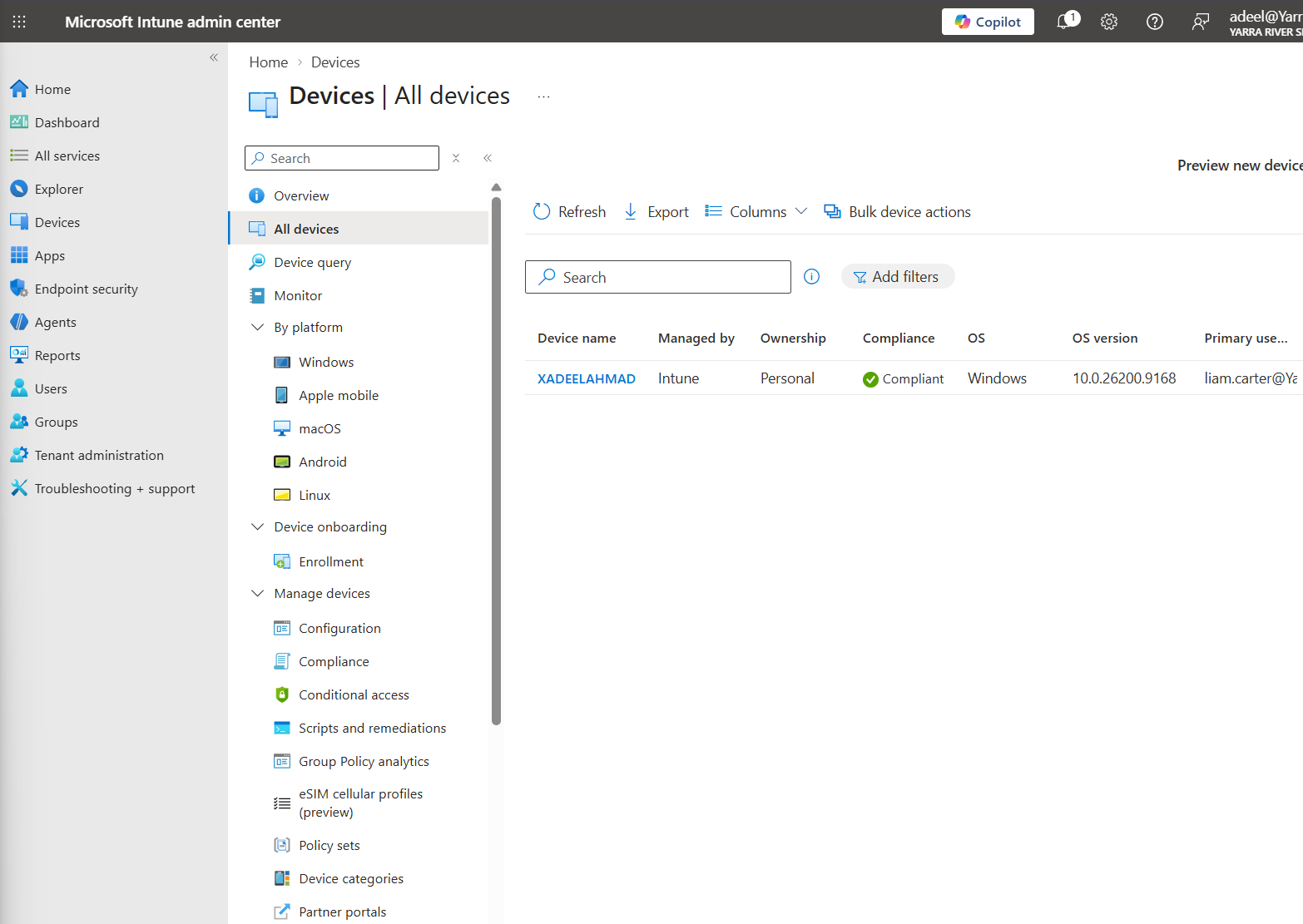Sort by OS version column header
The height and width of the screenshot is (924, 1303).
1105,338
